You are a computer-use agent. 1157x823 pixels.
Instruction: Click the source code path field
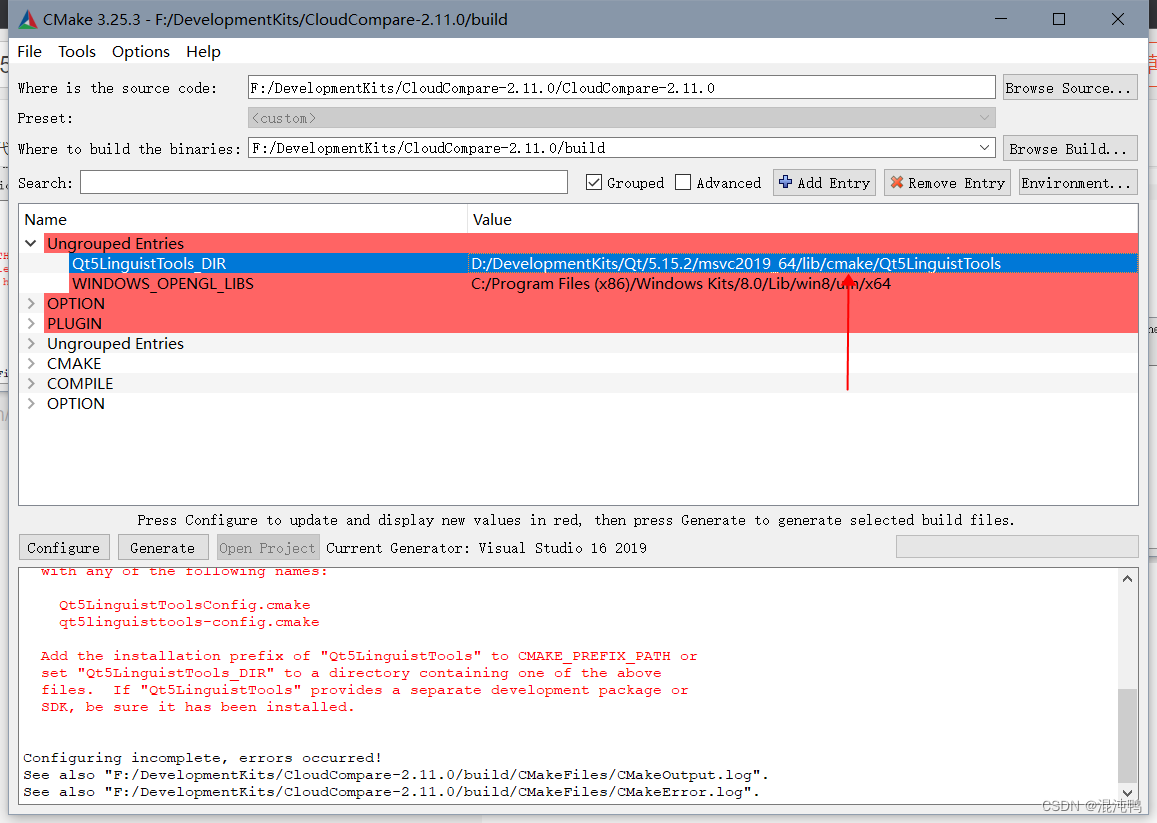coord(621,87)
